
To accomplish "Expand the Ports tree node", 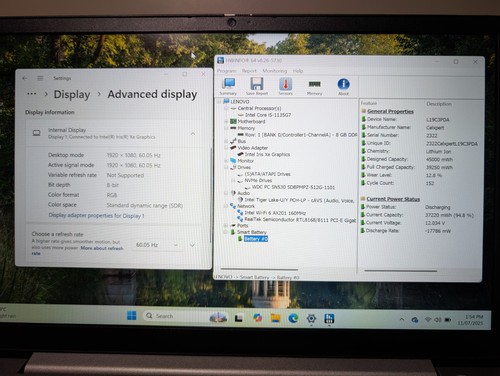I will (226, 225).
